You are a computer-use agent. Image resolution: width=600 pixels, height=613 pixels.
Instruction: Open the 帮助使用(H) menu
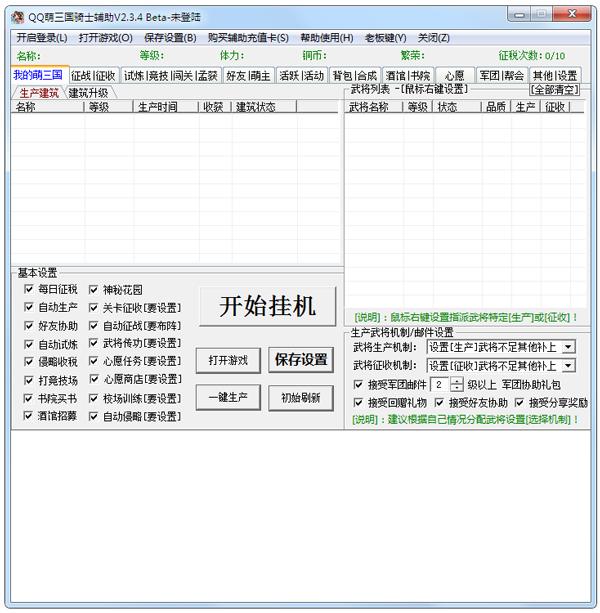click(326, 38)
